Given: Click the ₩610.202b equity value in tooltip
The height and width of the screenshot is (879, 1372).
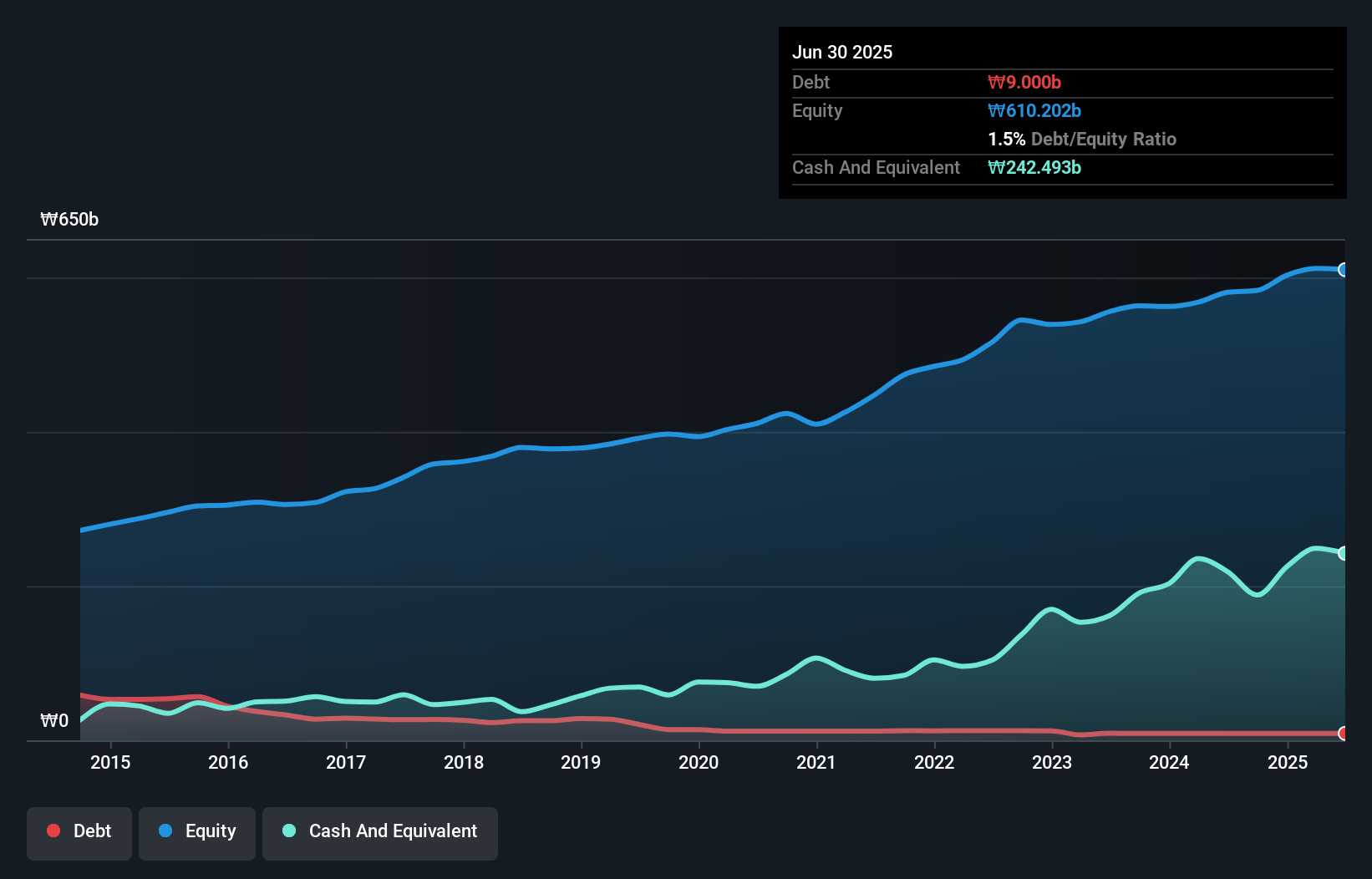Looking at the screenshot, I should coord(1034,110).
